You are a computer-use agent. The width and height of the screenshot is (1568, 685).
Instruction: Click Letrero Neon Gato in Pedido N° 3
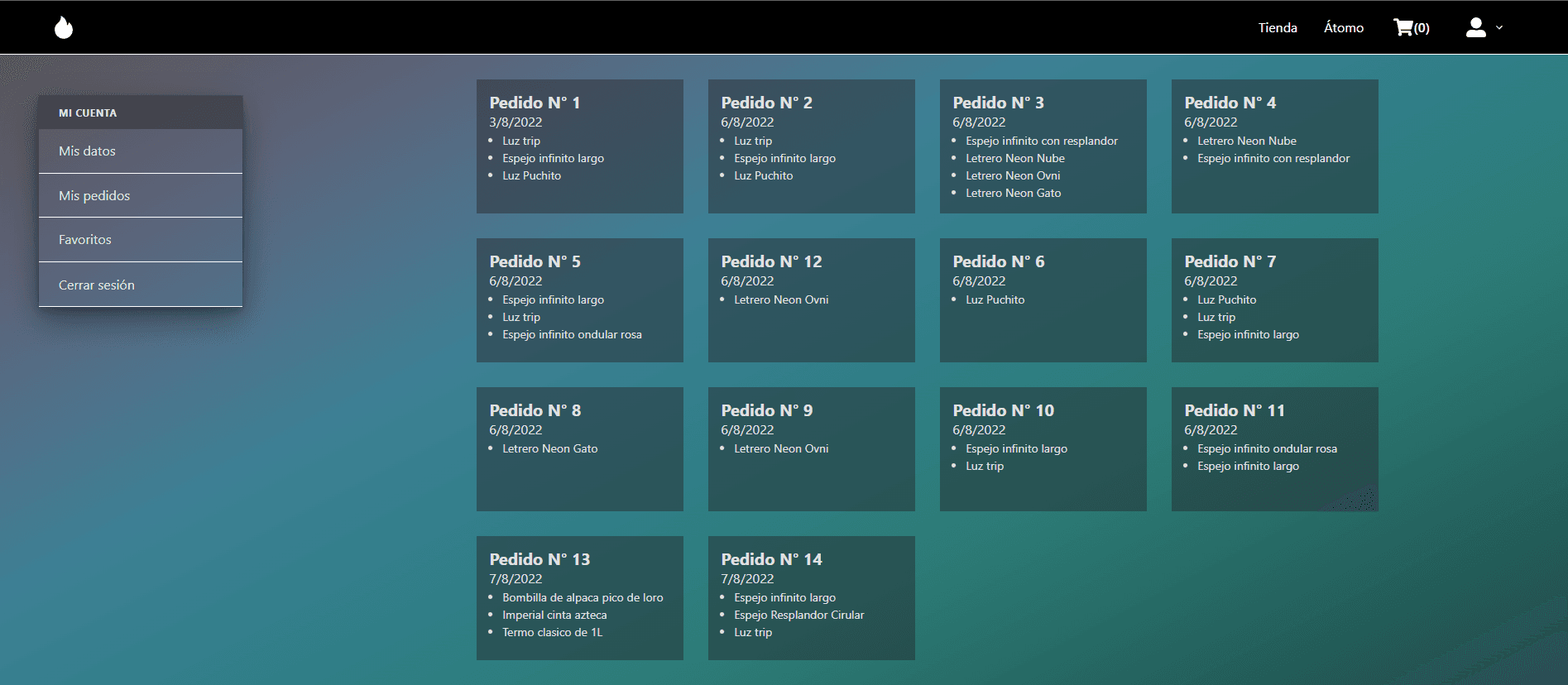click(x=1013, y=193)
